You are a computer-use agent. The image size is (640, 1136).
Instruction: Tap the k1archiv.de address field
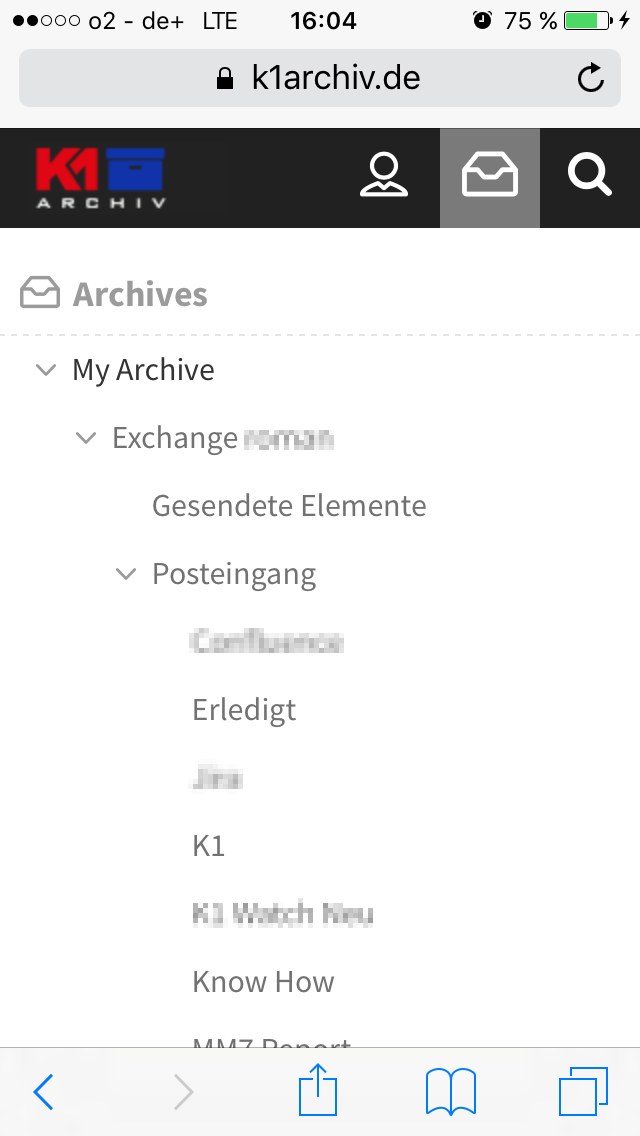[x=320, y=78]
